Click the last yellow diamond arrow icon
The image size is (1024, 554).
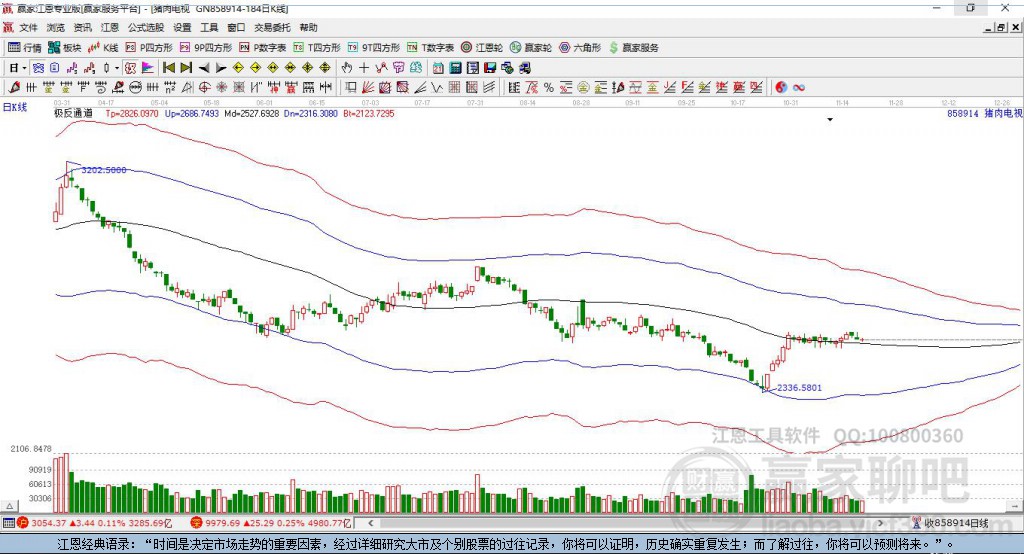pos(325,68)
